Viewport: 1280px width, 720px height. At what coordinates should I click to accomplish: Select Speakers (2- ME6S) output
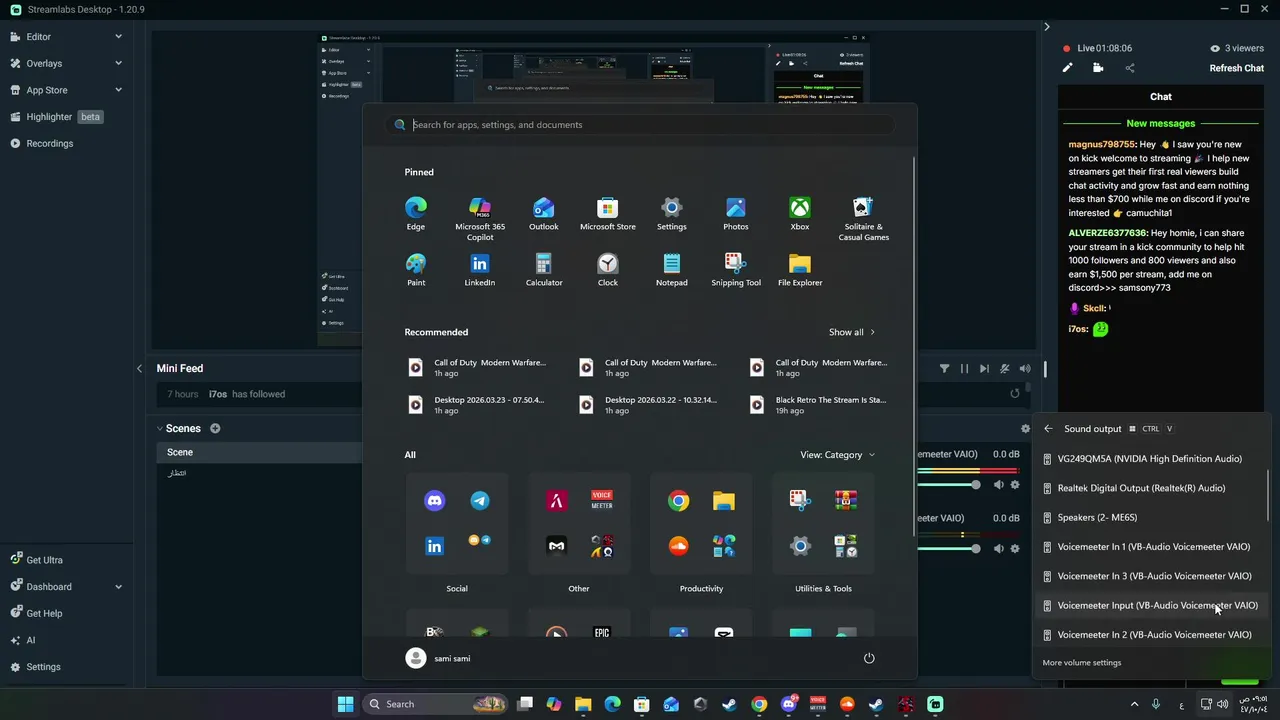click(x=1150, y=517)
